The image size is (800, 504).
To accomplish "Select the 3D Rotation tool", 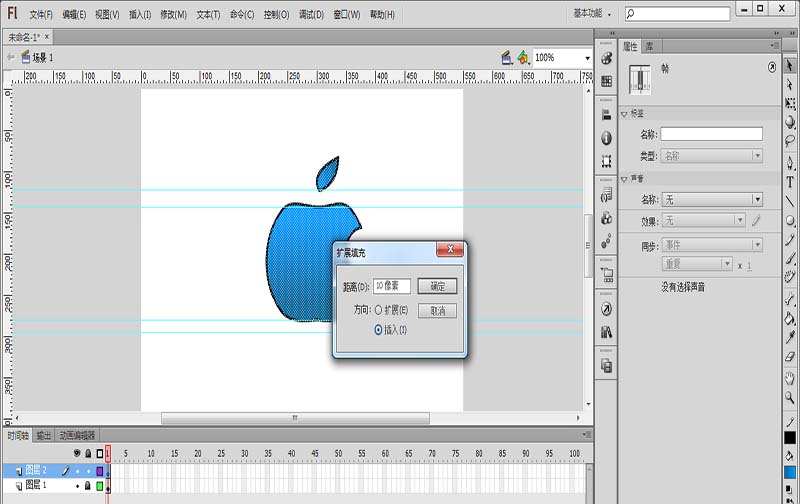I will tap(790, 122).
